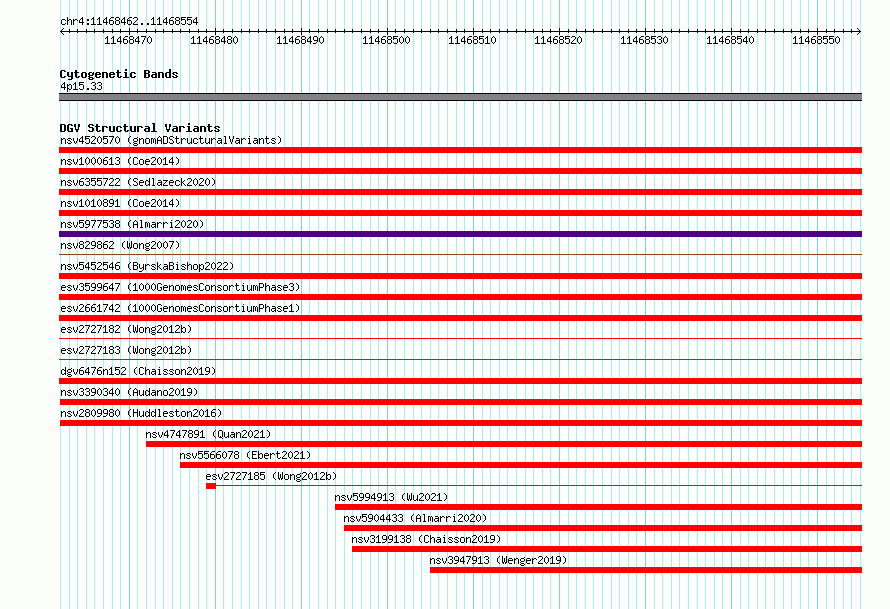Image resolution: width=890 pixels, height=609 pixels.
Task: Click the DGV Structural Variants track title
Action: tap(140, 128)
